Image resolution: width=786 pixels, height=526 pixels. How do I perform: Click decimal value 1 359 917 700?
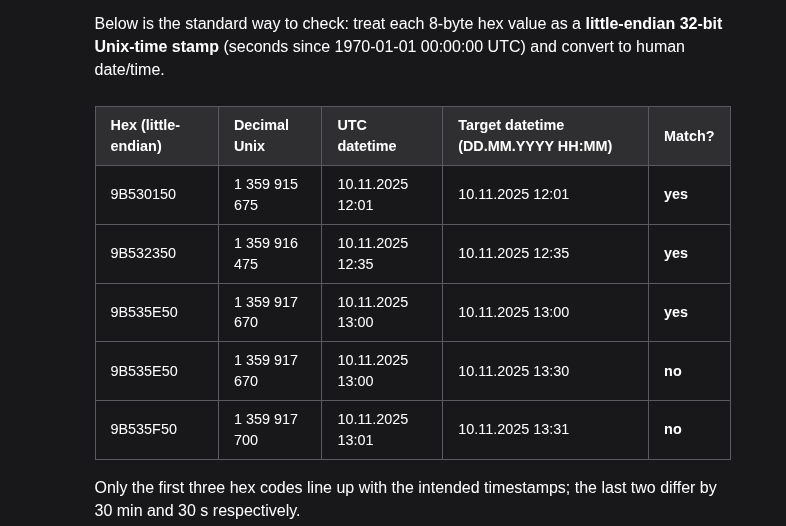265,429
